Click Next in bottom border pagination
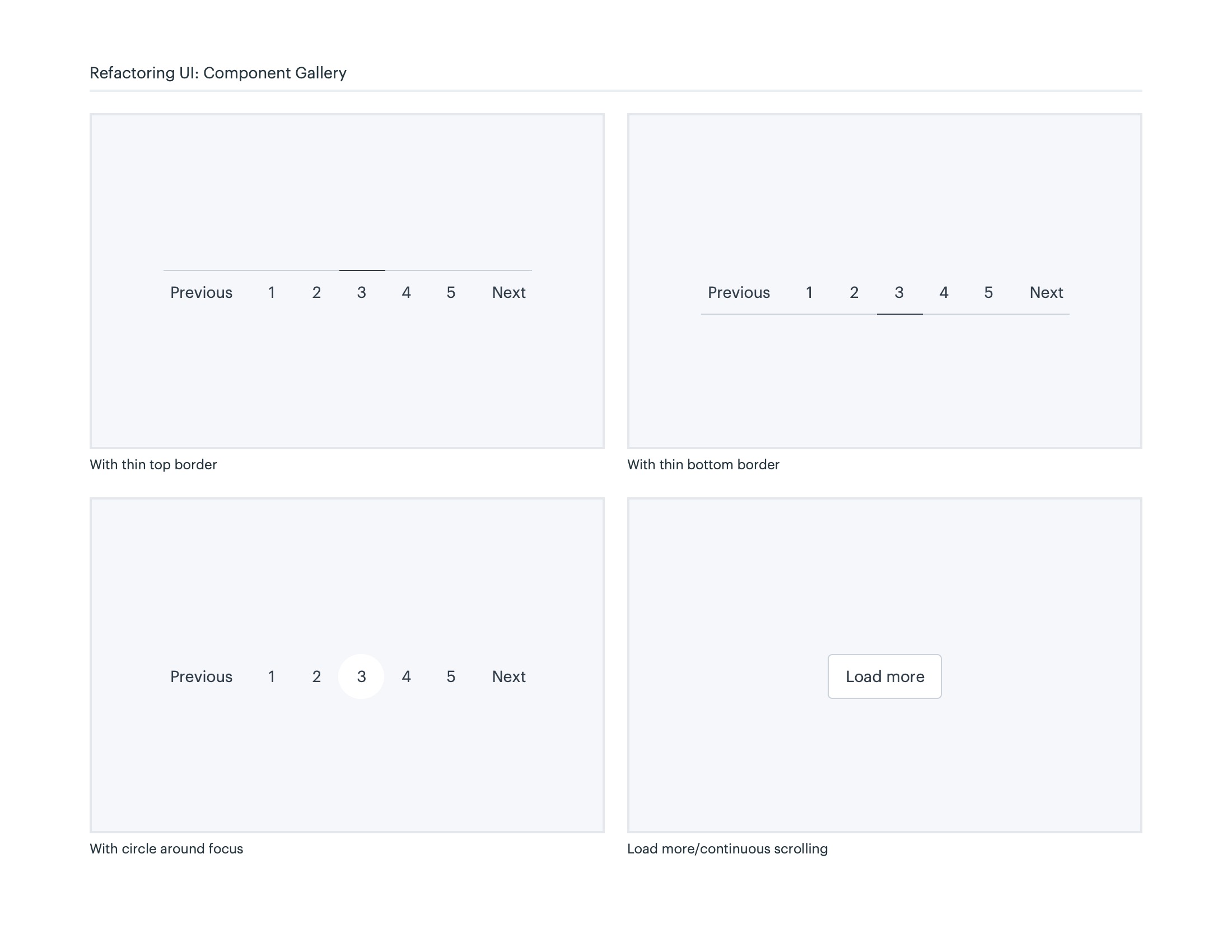This screenshot has height=952, width=1232. (1046, 292)
